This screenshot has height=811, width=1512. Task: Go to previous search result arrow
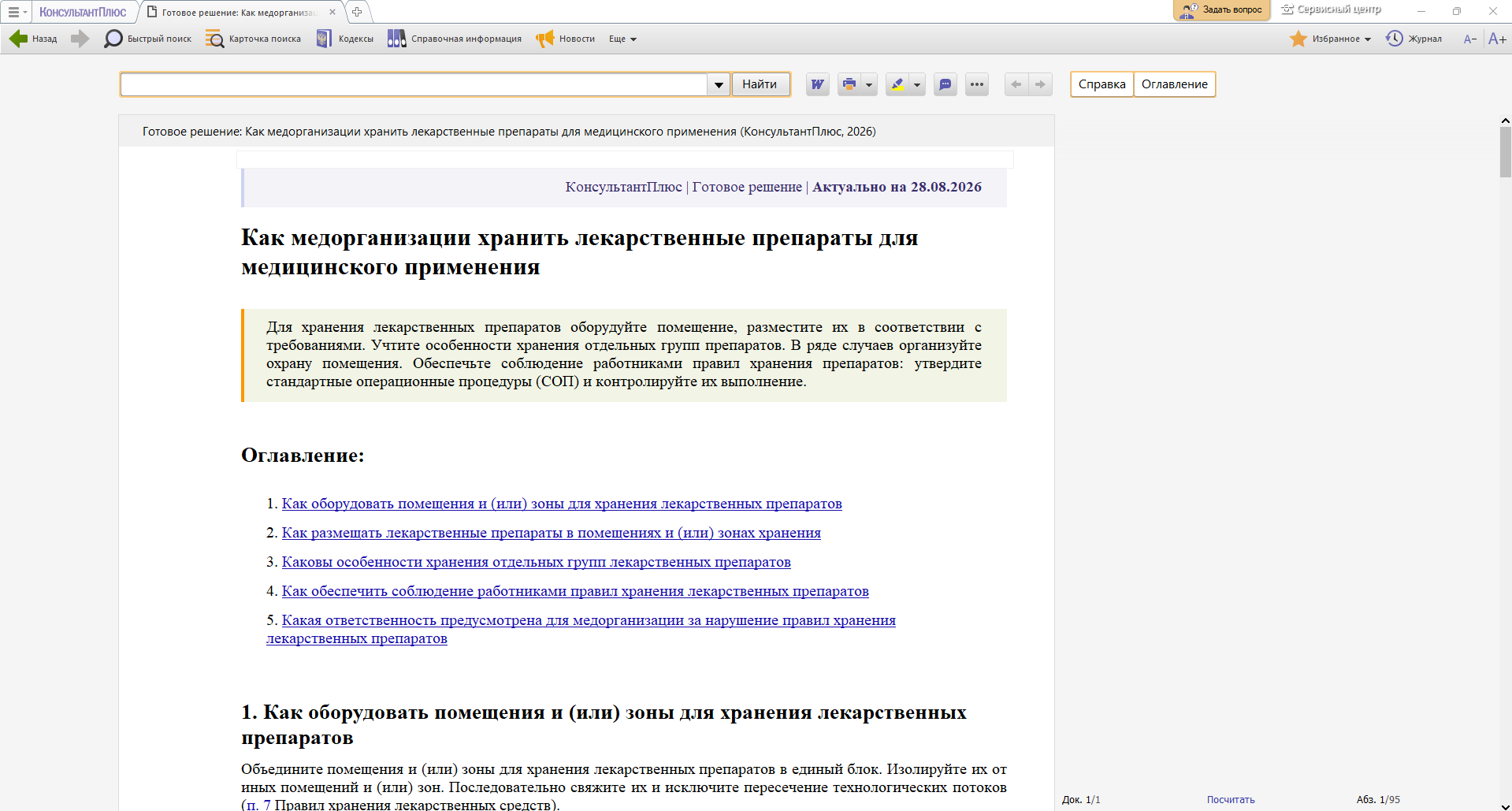(x=1016, y=84)
